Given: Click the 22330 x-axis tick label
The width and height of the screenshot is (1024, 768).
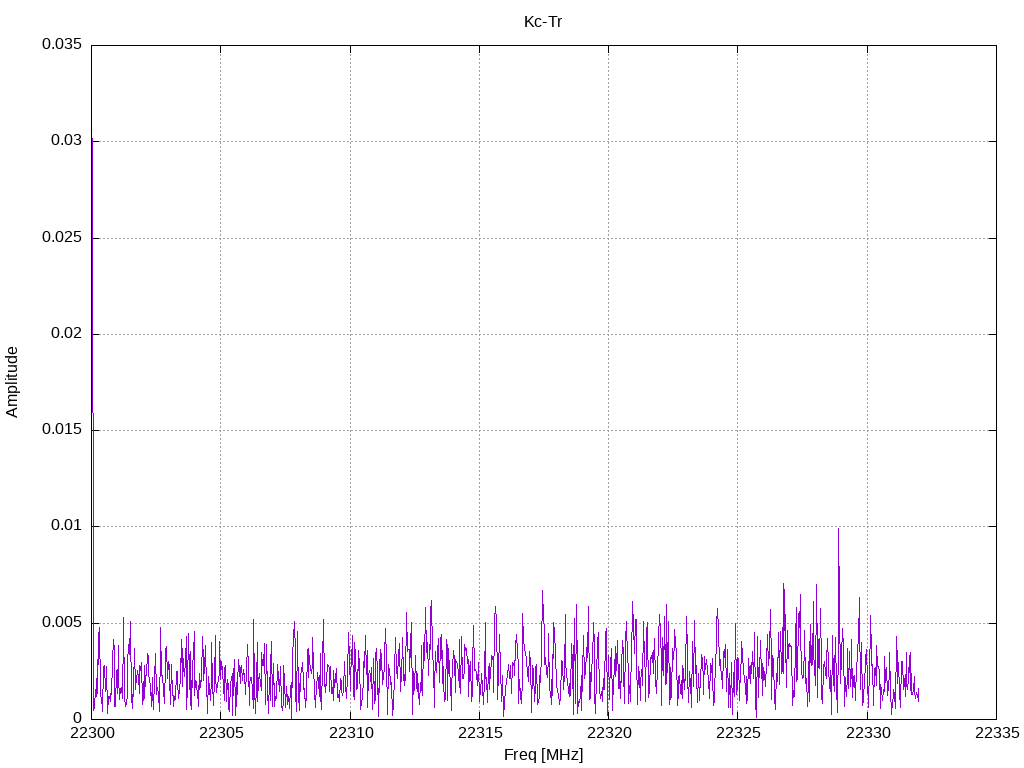Looking at the screenshot, I should pos(867,733).
